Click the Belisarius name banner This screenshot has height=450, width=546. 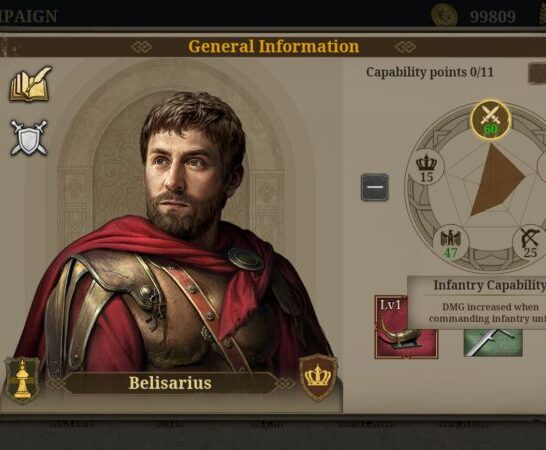pos(170,383)
